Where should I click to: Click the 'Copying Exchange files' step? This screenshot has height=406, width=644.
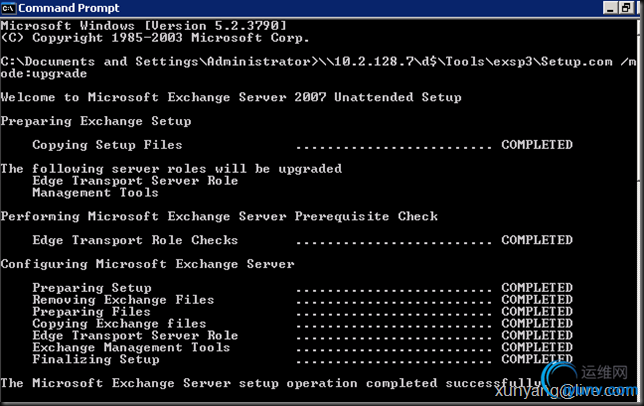119,323
